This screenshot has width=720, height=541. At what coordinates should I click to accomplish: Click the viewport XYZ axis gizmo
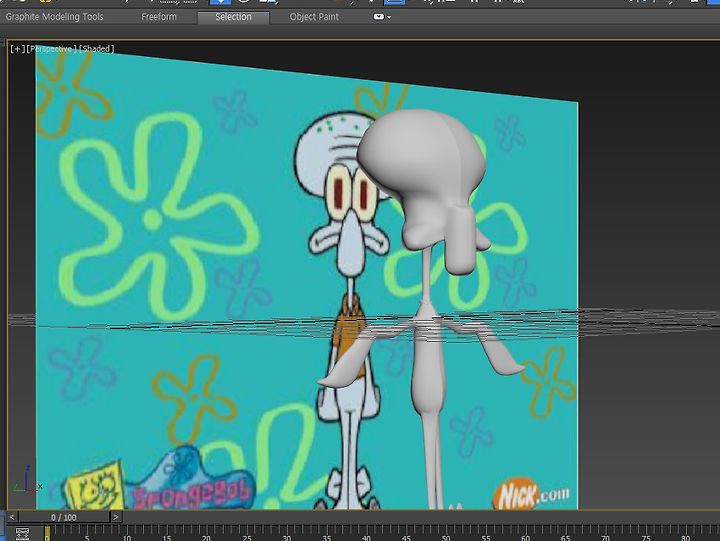28,480
